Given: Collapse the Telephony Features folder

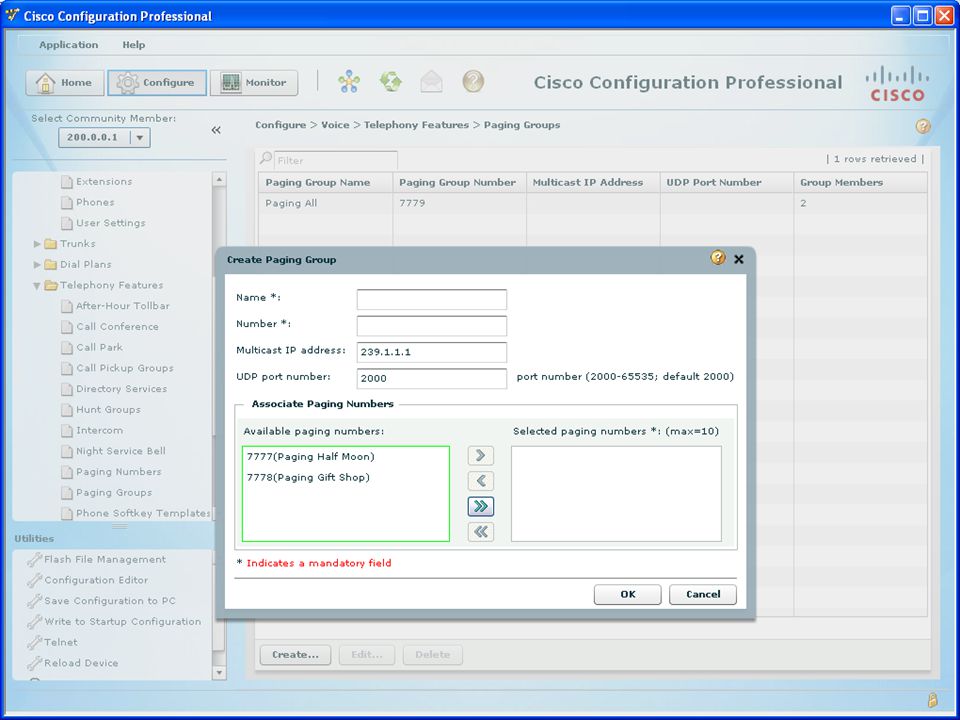Looking at the screenshot, I should point(37,286).
